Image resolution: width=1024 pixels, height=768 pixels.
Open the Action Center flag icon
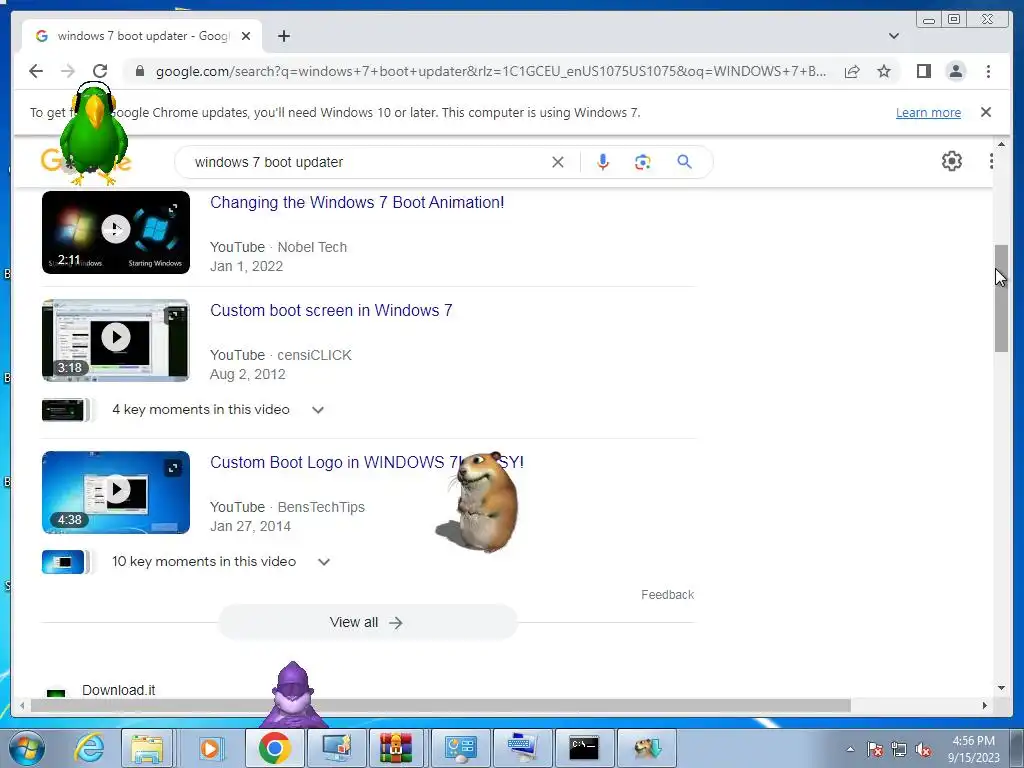click(x=874, y=750)
